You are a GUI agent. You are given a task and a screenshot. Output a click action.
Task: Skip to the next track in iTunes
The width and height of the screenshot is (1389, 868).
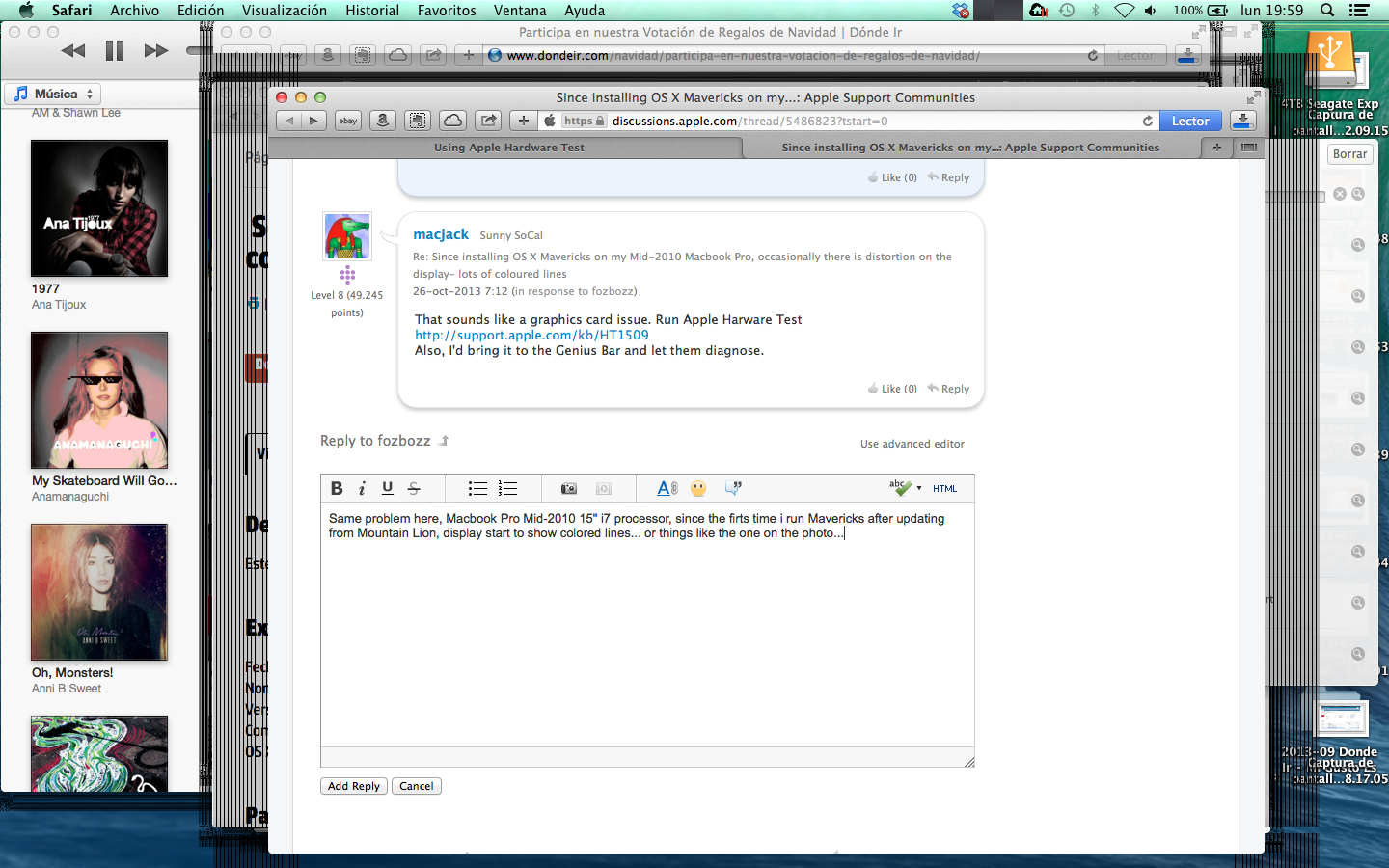coord(156,50)
